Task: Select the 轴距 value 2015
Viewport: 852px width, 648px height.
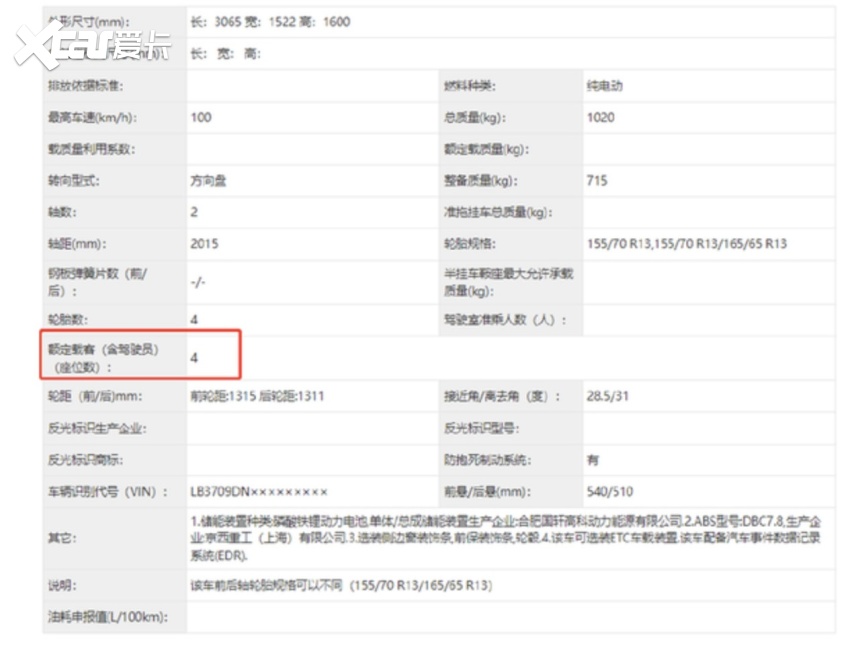Action: click(x=204, y=243)
